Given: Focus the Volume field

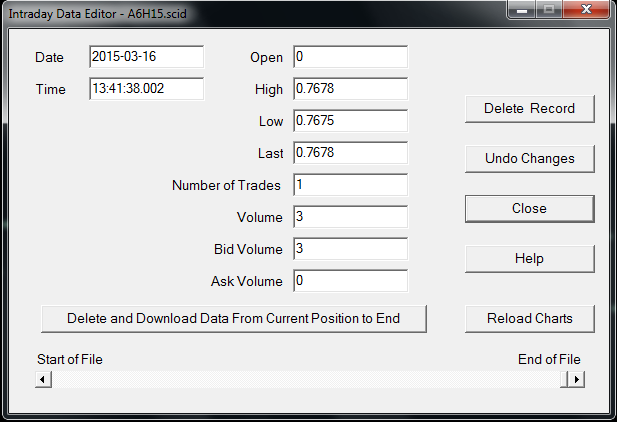Looking at the screenshot, I should tap(350, 217).
